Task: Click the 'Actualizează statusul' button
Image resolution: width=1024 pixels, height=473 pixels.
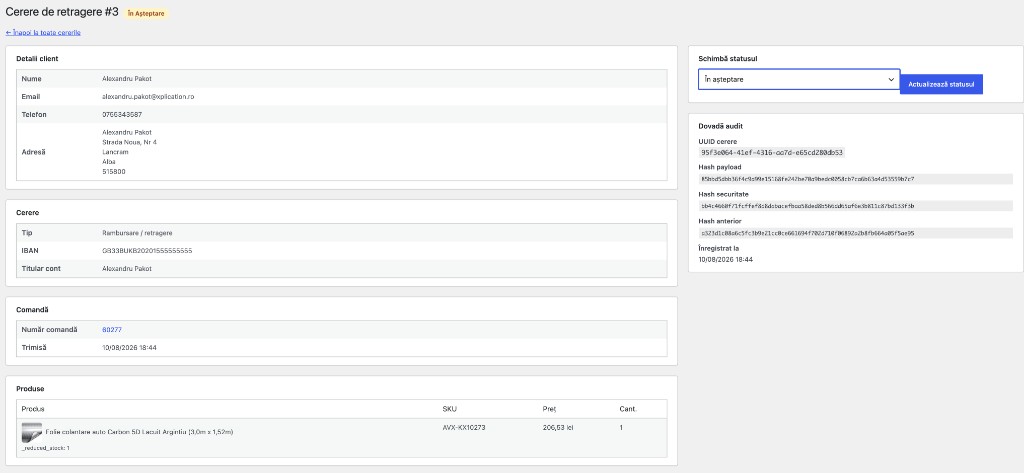Action: (x=941, y=84)
